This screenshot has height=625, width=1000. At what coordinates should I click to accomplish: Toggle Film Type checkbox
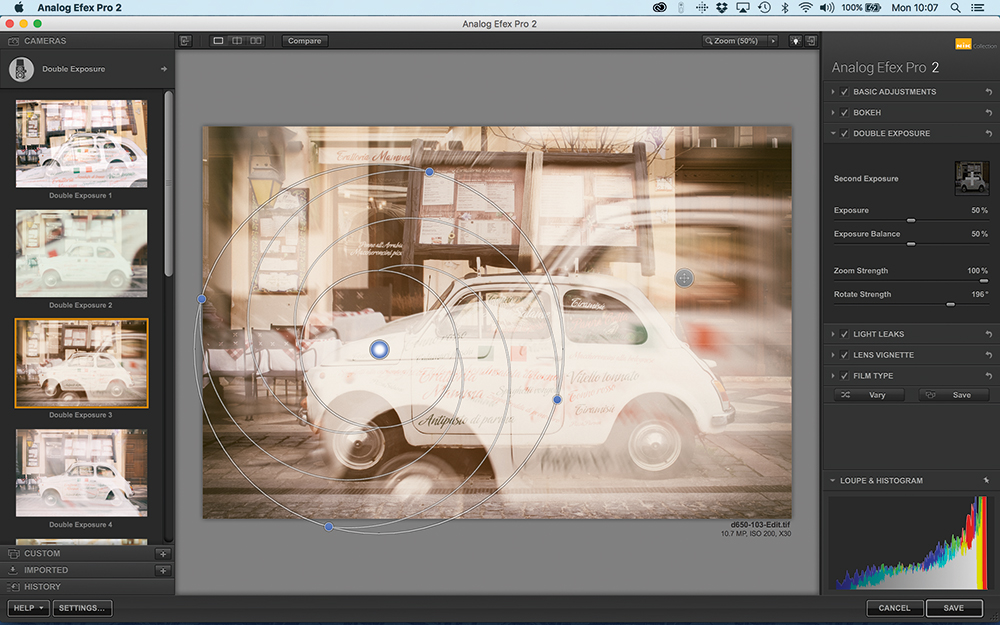coord(844,376)
